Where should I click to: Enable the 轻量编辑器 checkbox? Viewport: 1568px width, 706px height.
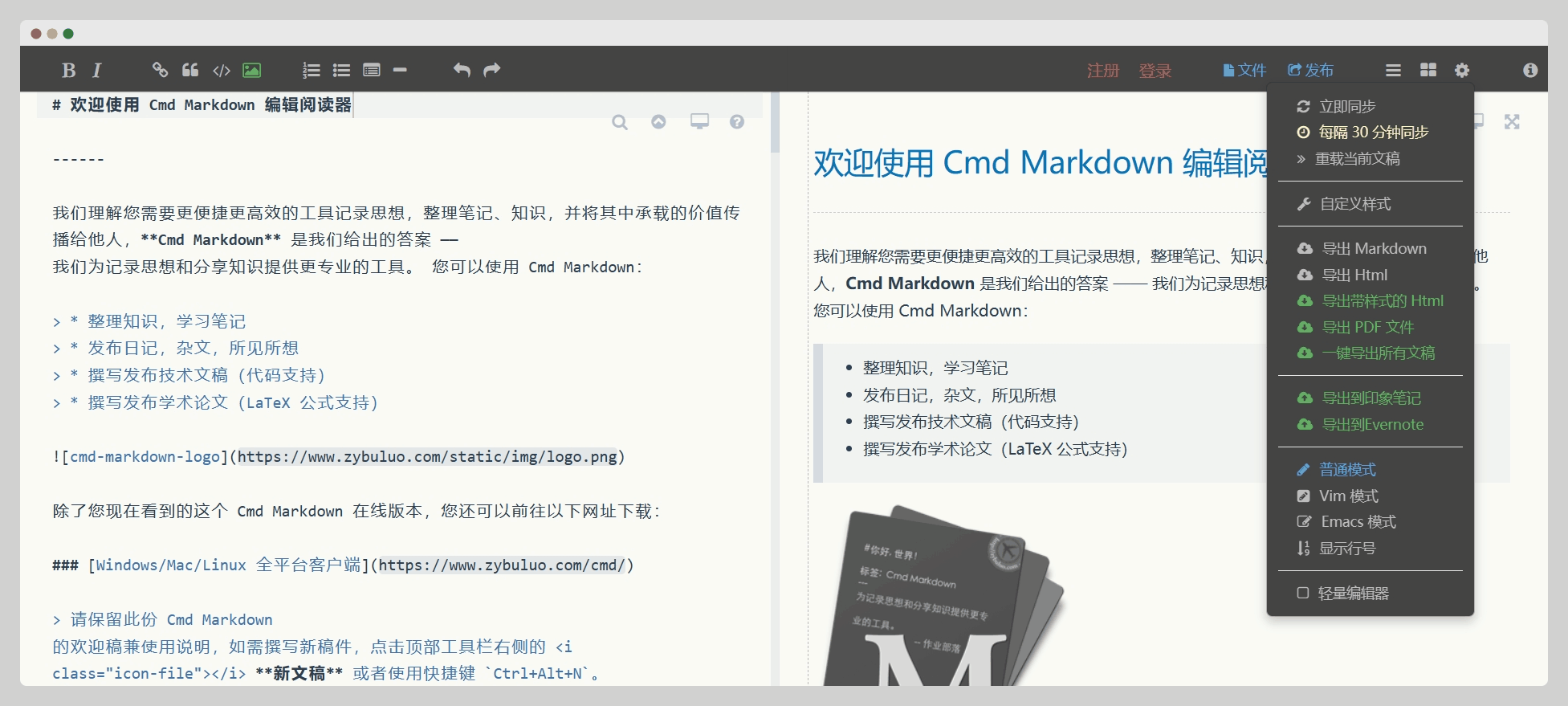pos(1303,594)
